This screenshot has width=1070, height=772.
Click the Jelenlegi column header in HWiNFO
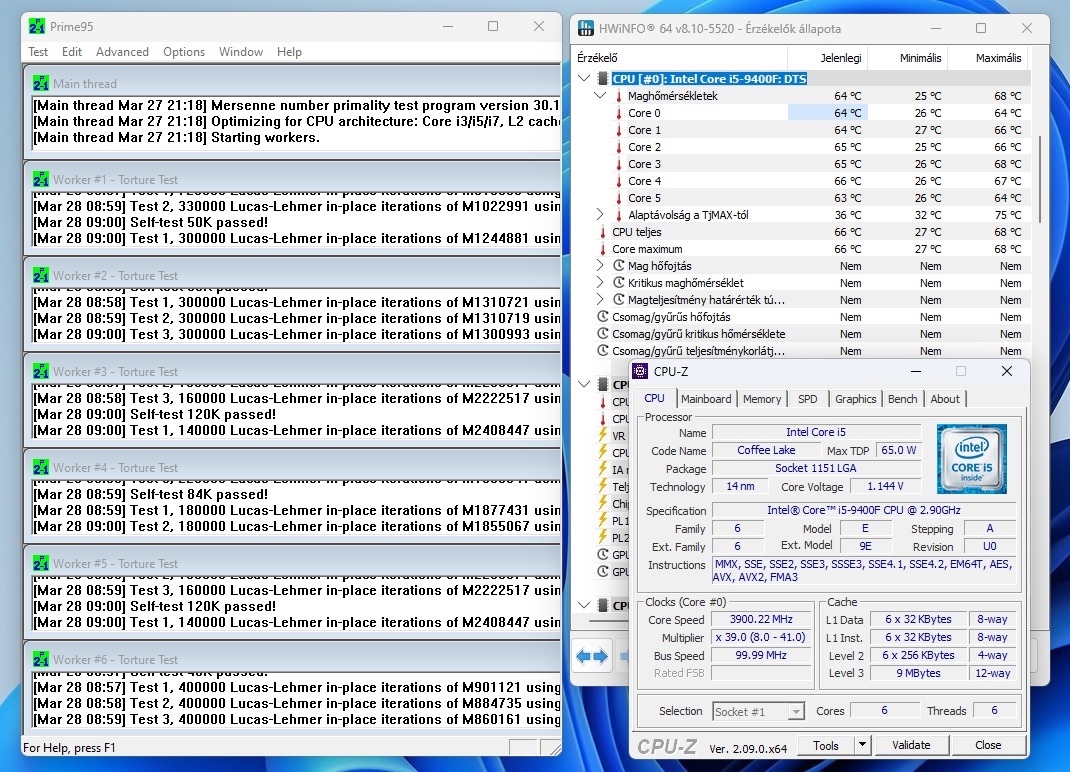827,58
